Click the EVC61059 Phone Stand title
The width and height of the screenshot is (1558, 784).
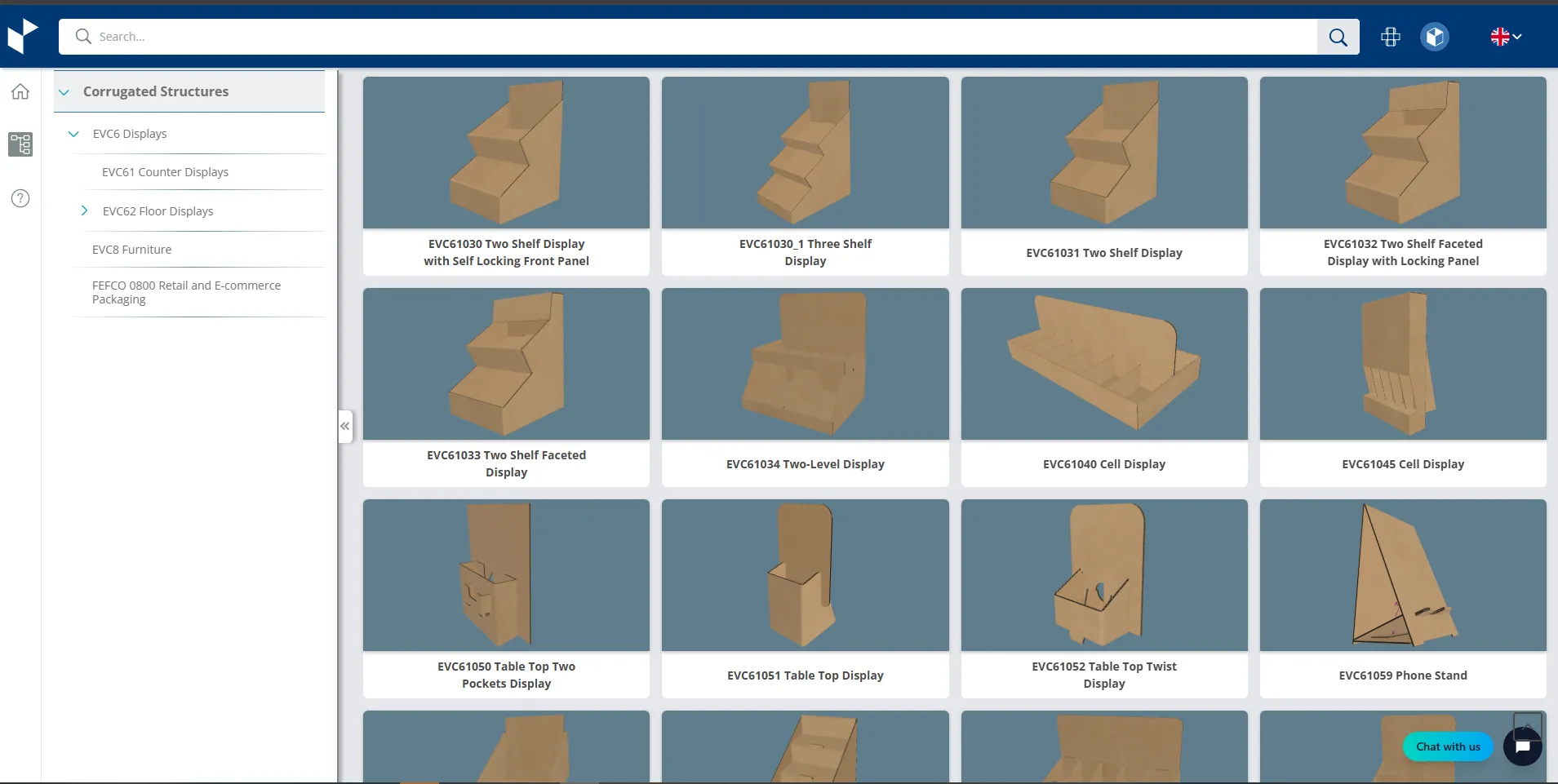pos(1403,675)
